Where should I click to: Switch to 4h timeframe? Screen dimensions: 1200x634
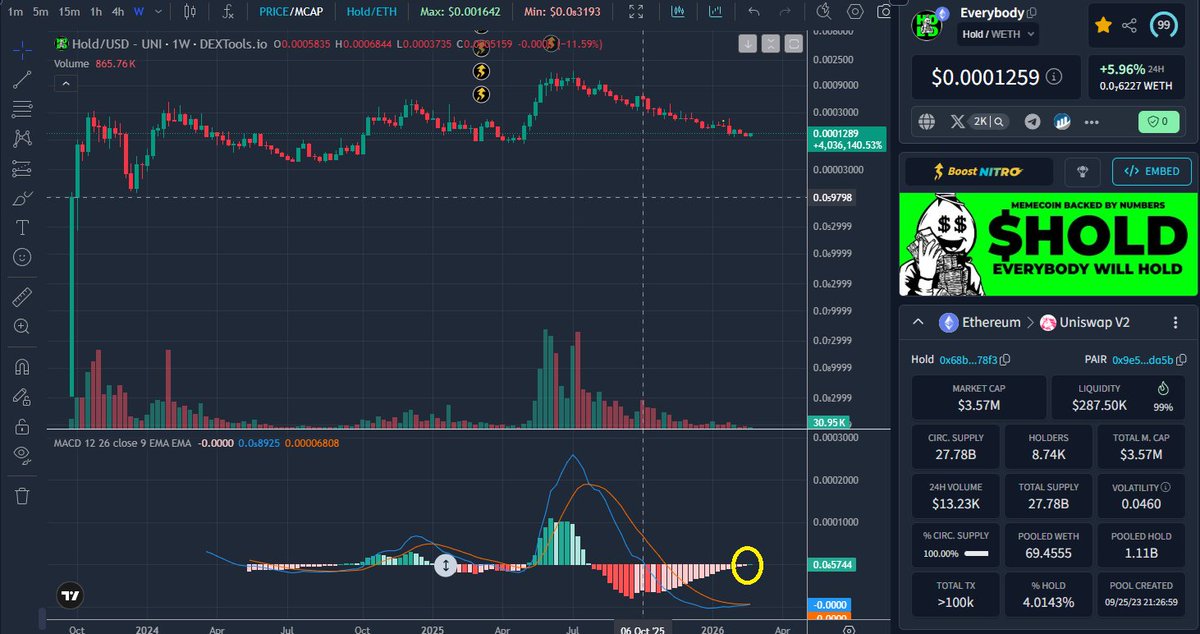118,12
